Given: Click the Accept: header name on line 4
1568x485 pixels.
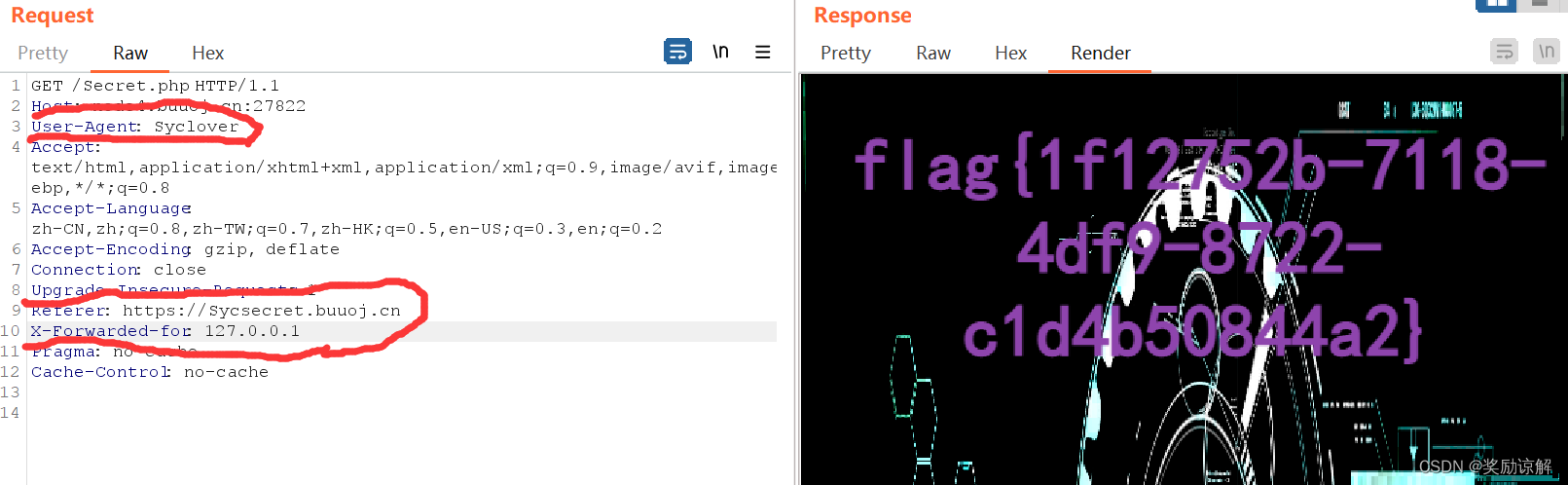Looking at the screenshot, I should (66, 147).
